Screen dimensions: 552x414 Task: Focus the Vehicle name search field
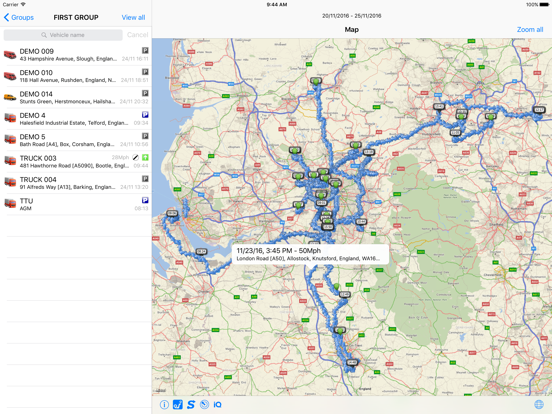[x=63, y=35]
